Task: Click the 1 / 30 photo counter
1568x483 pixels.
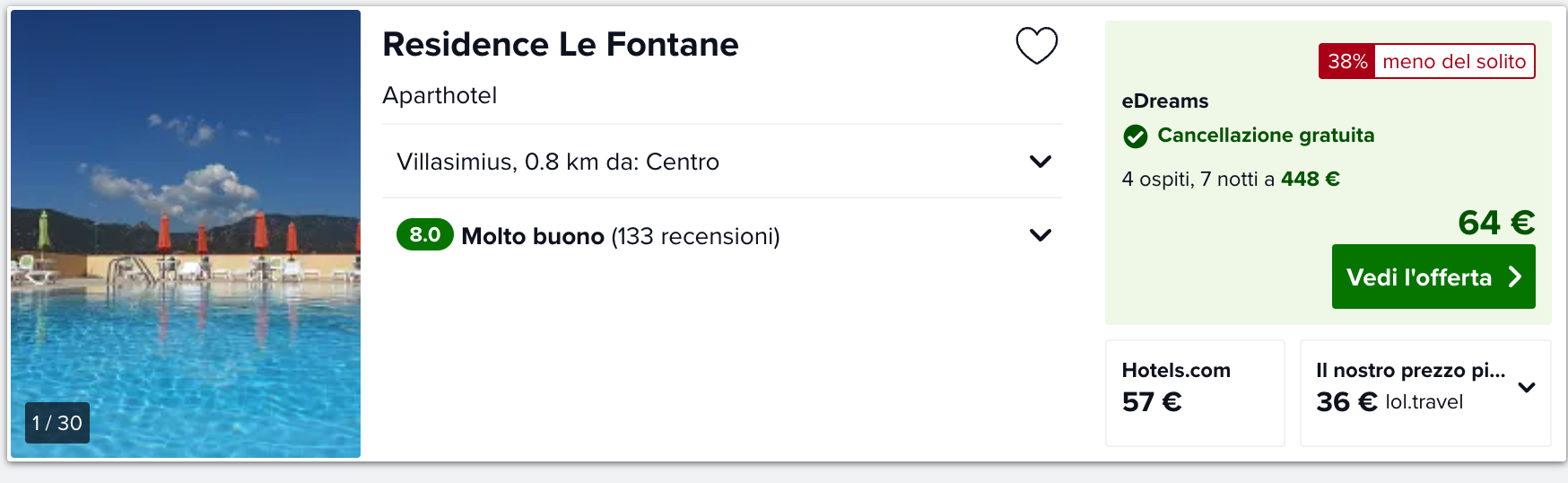Action: pos(57,423)
